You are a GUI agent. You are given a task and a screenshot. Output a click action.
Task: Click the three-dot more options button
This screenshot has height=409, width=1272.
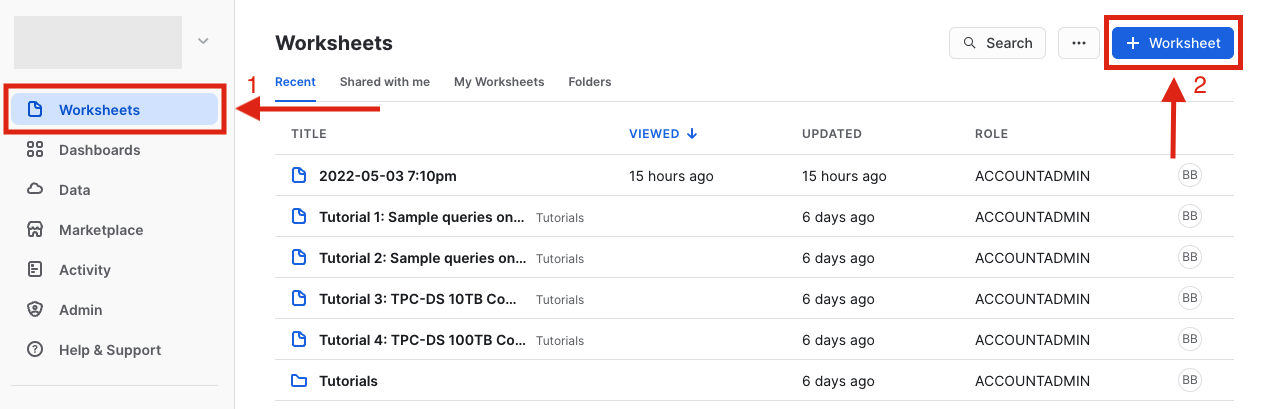coord(1078,43)
